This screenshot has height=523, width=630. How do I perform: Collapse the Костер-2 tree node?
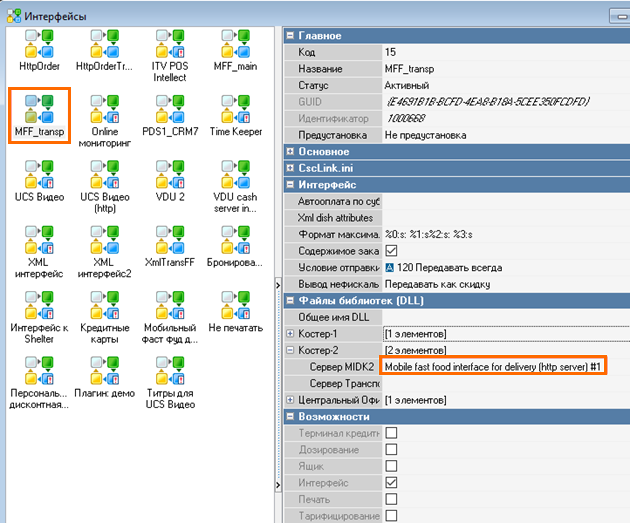click(290, 350)
